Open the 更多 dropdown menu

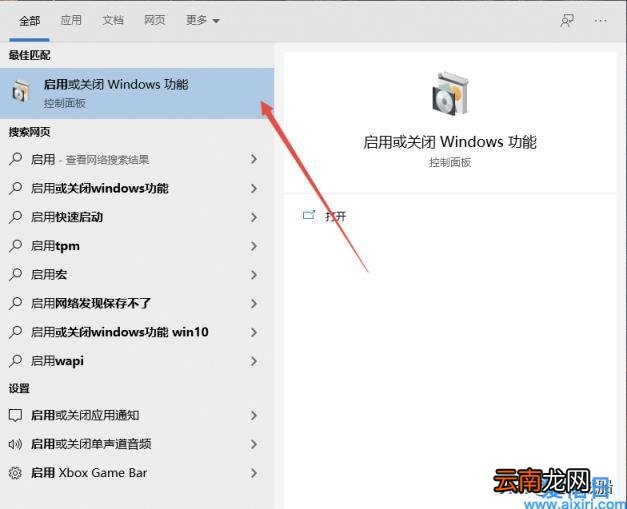pyautogui.click(x=202, y=20)
